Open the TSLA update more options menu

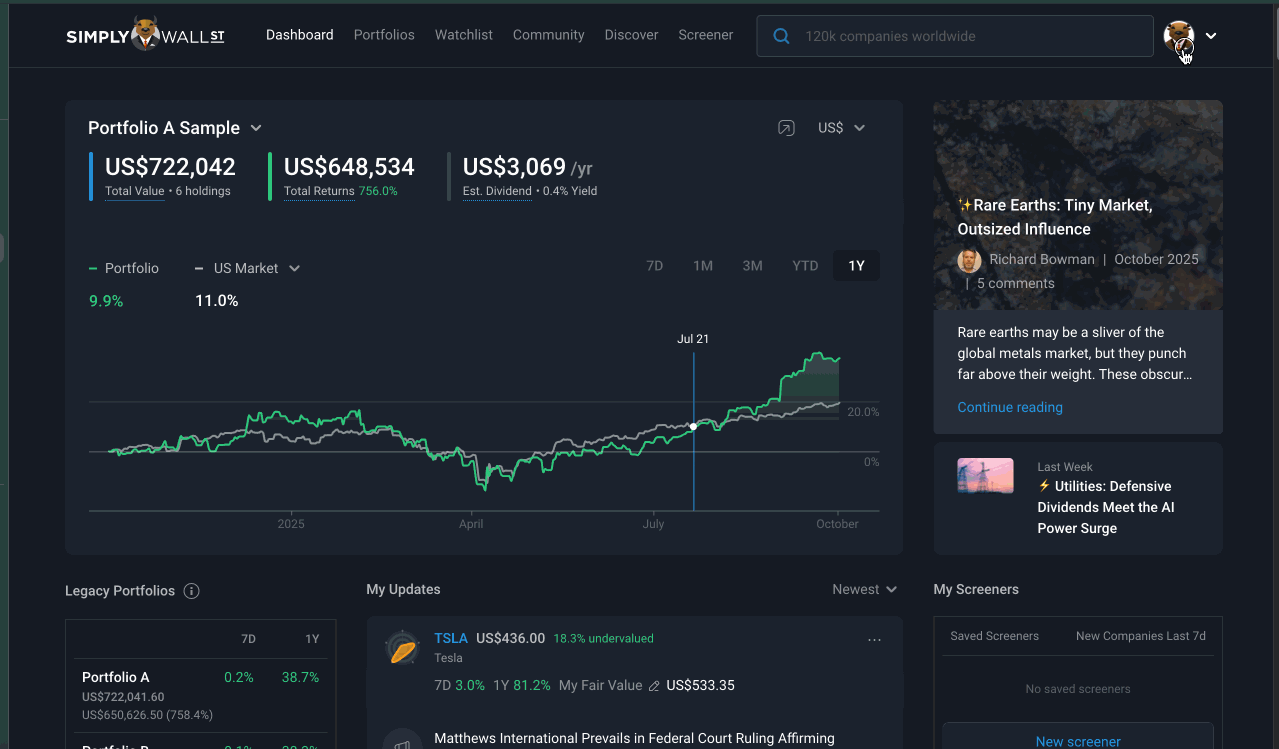(x=875, y=640)
